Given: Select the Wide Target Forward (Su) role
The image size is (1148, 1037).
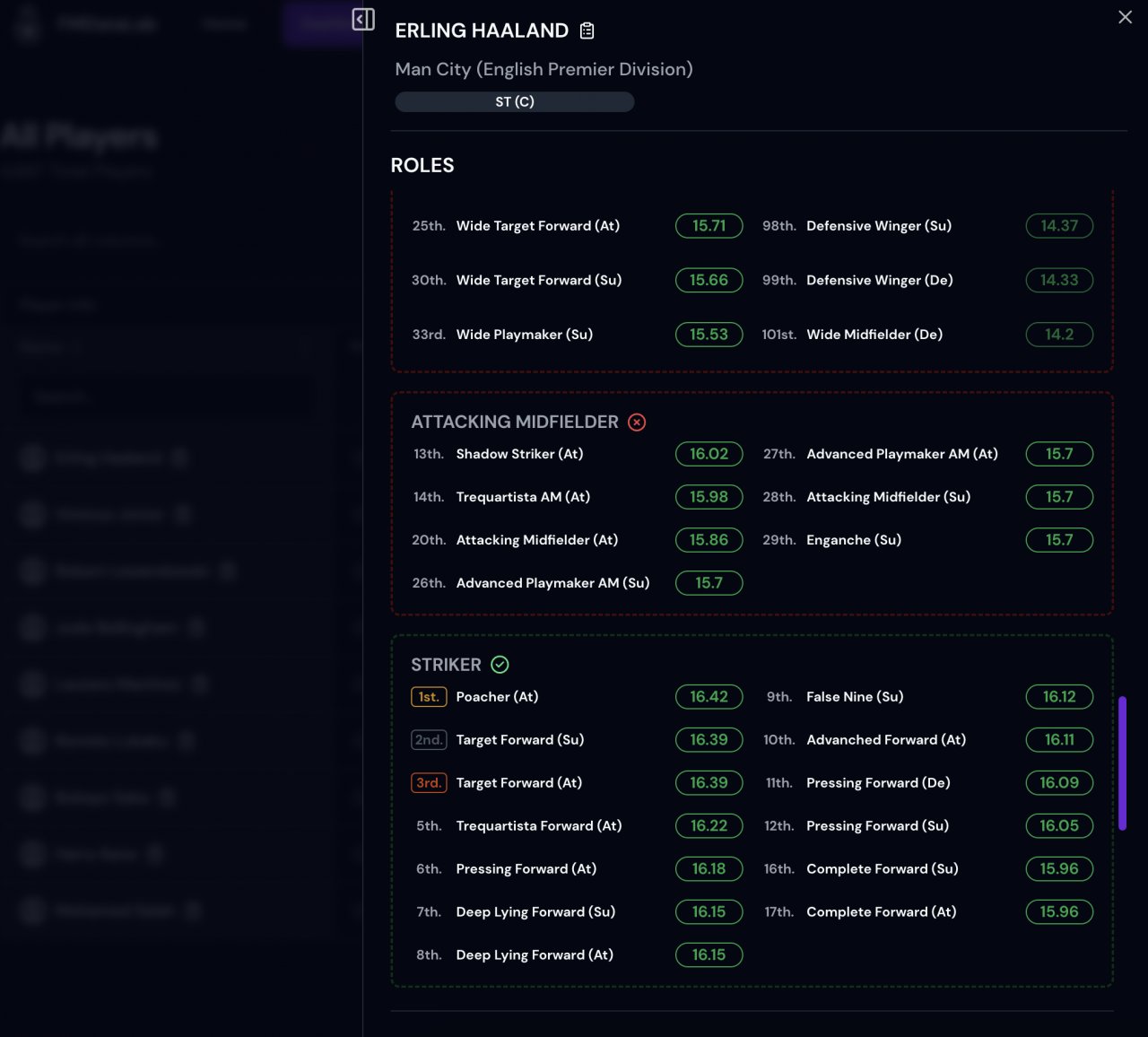Looking at the screenshot, I should tap(539, 280).
